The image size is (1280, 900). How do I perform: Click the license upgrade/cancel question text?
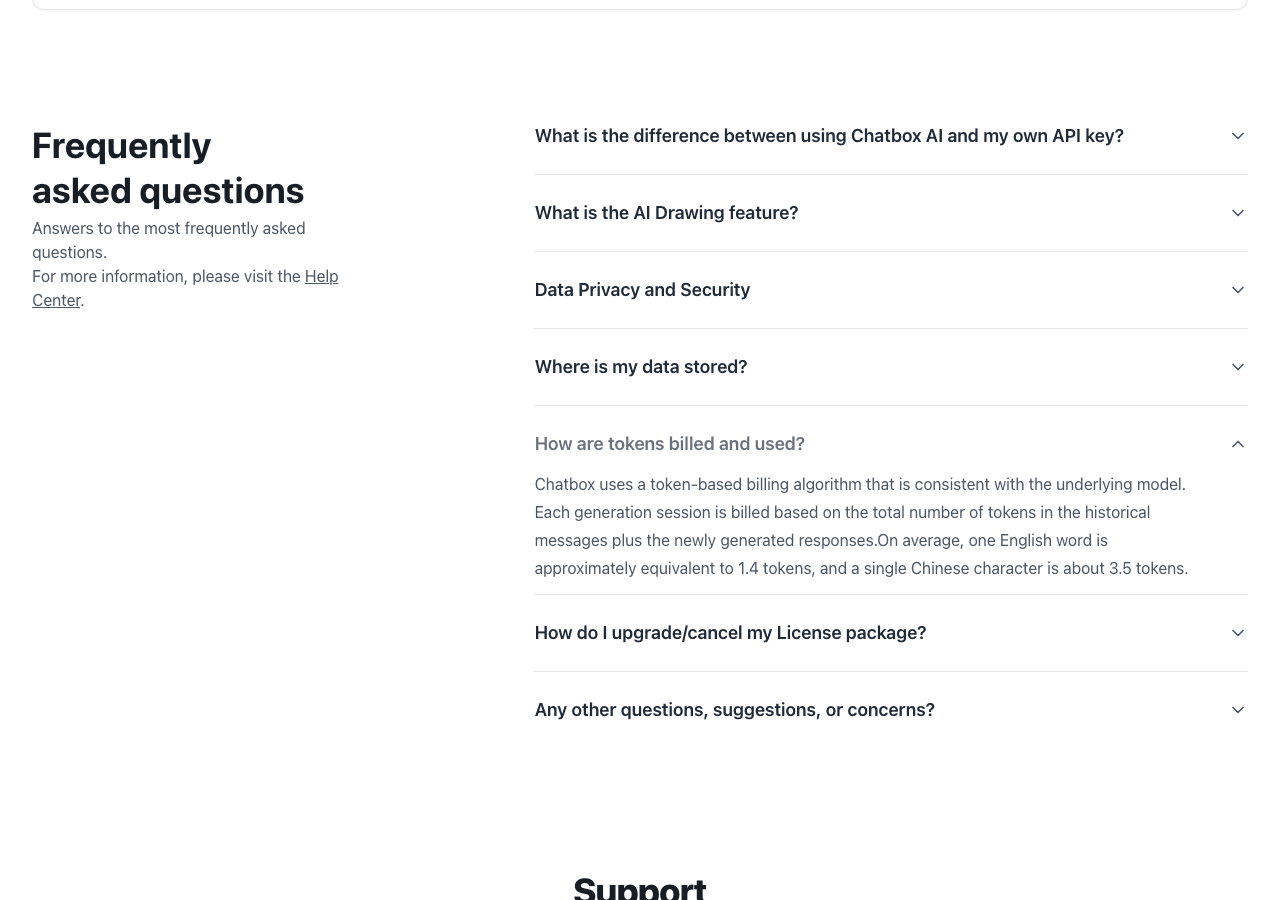(x=730, y=632)
